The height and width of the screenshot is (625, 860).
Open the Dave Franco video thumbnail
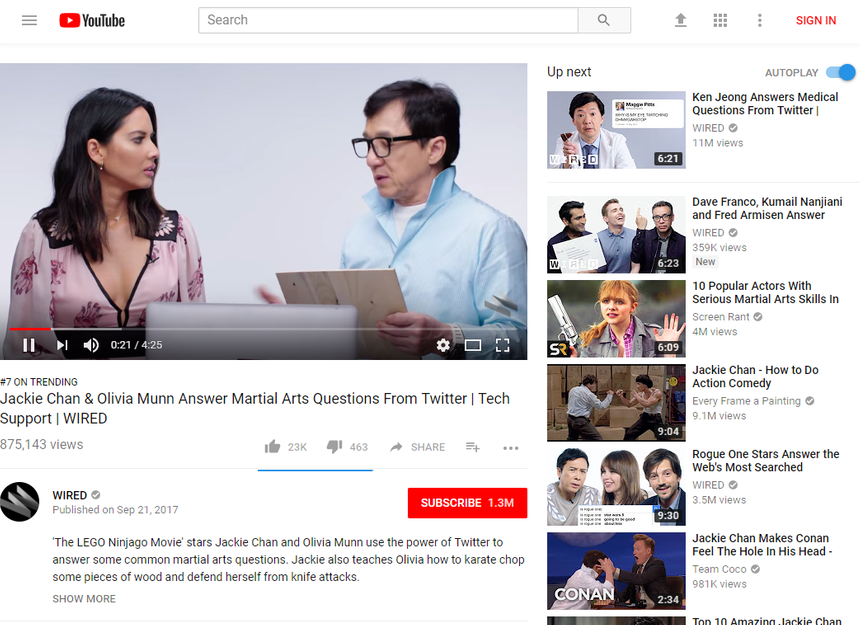[x=616, y=234]
